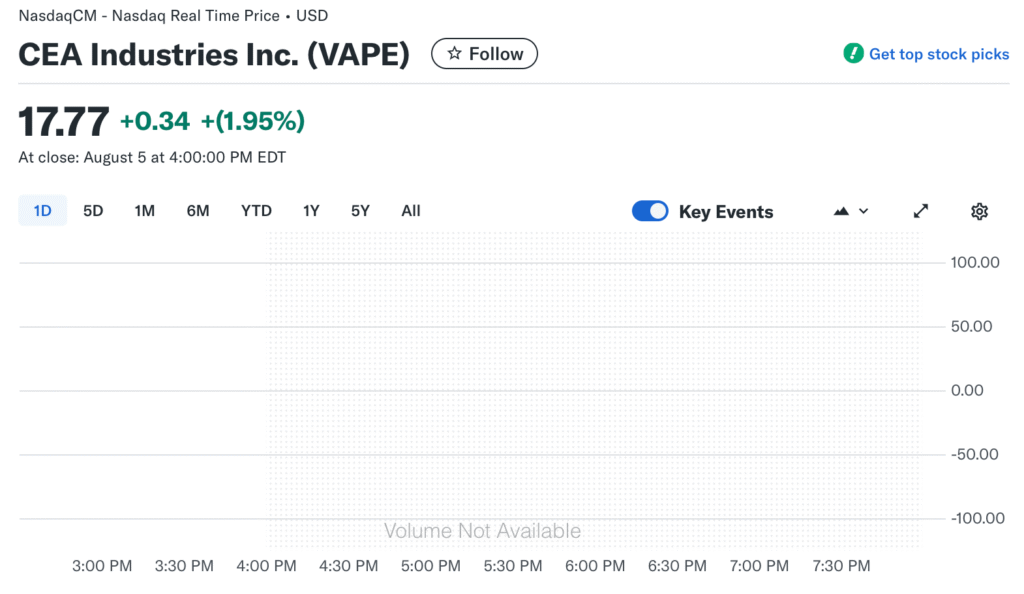
Task: Expand chart to full screen
Action: [x=921, y=211]
